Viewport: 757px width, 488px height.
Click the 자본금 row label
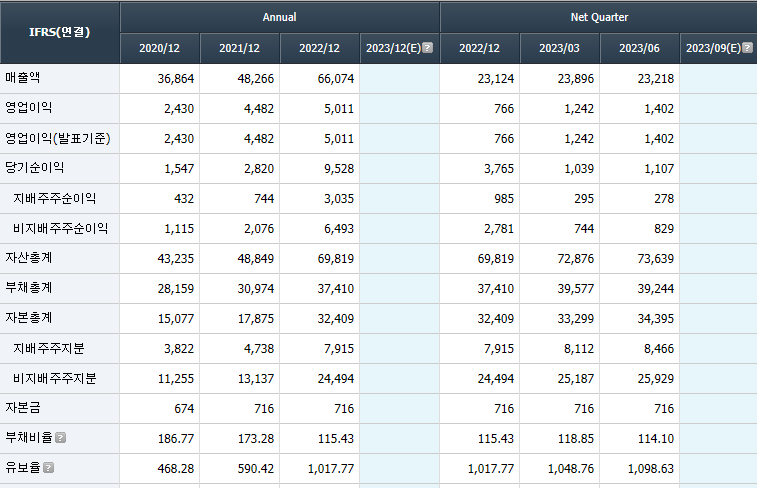(23, 408)
